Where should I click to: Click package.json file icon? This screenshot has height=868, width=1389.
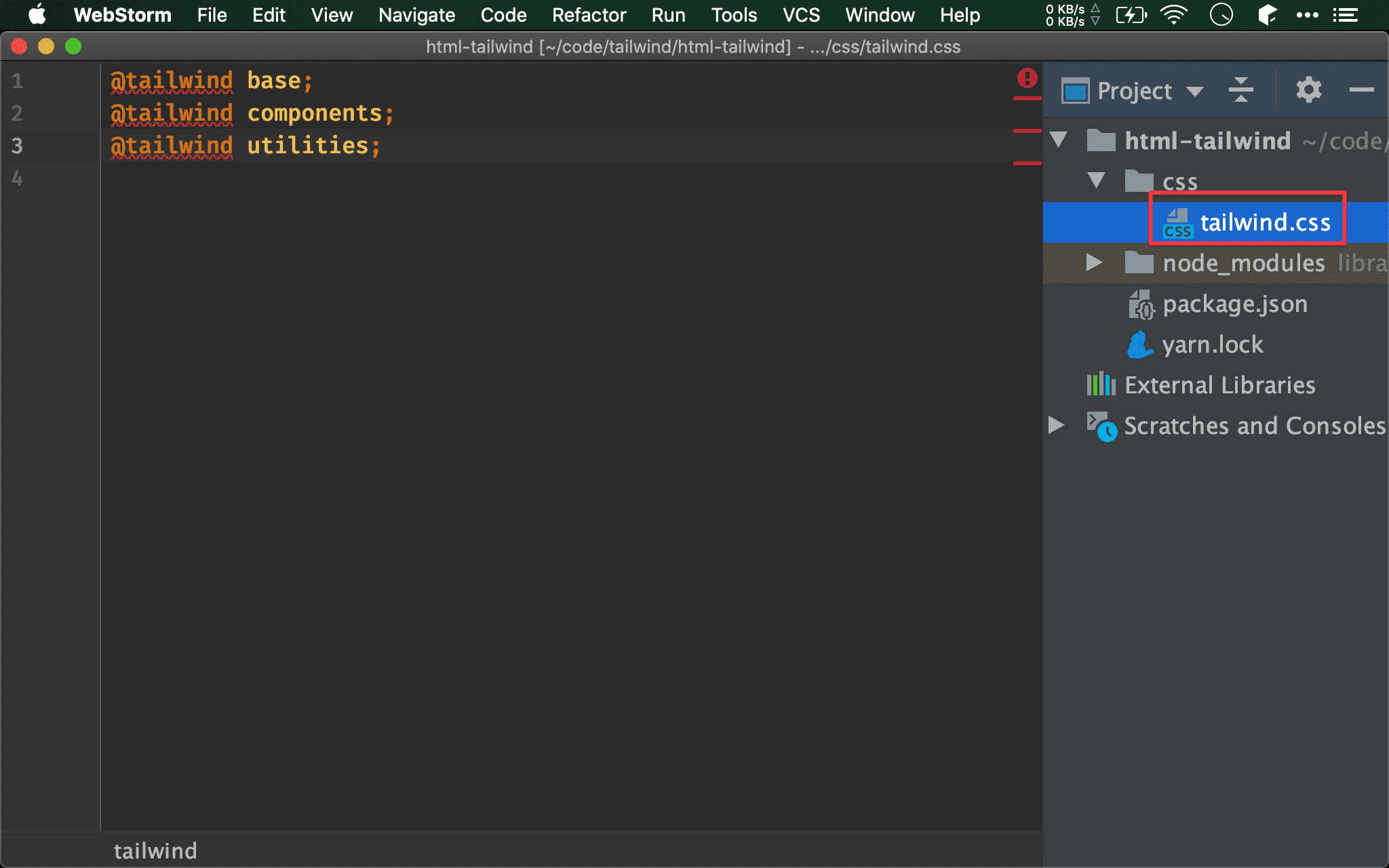coord(1141,304)
